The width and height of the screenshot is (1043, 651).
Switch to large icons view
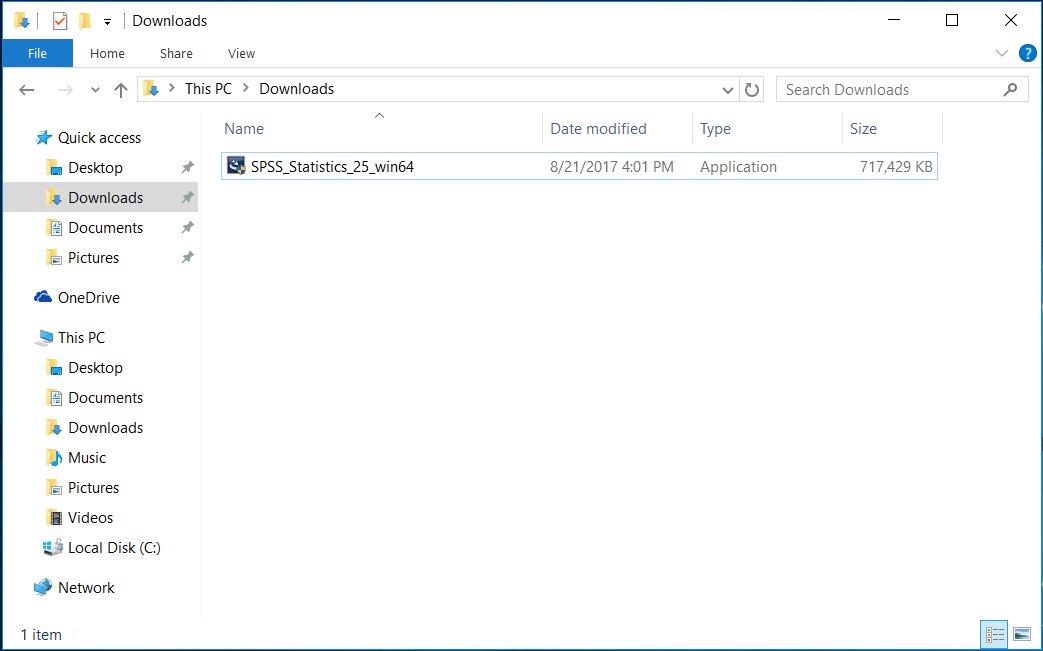coord(1021,634)
